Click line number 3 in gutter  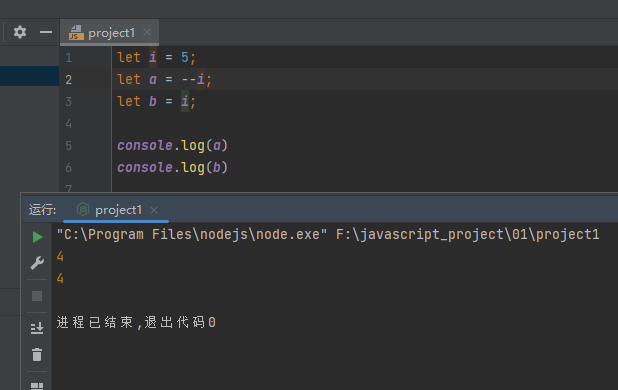69,102
